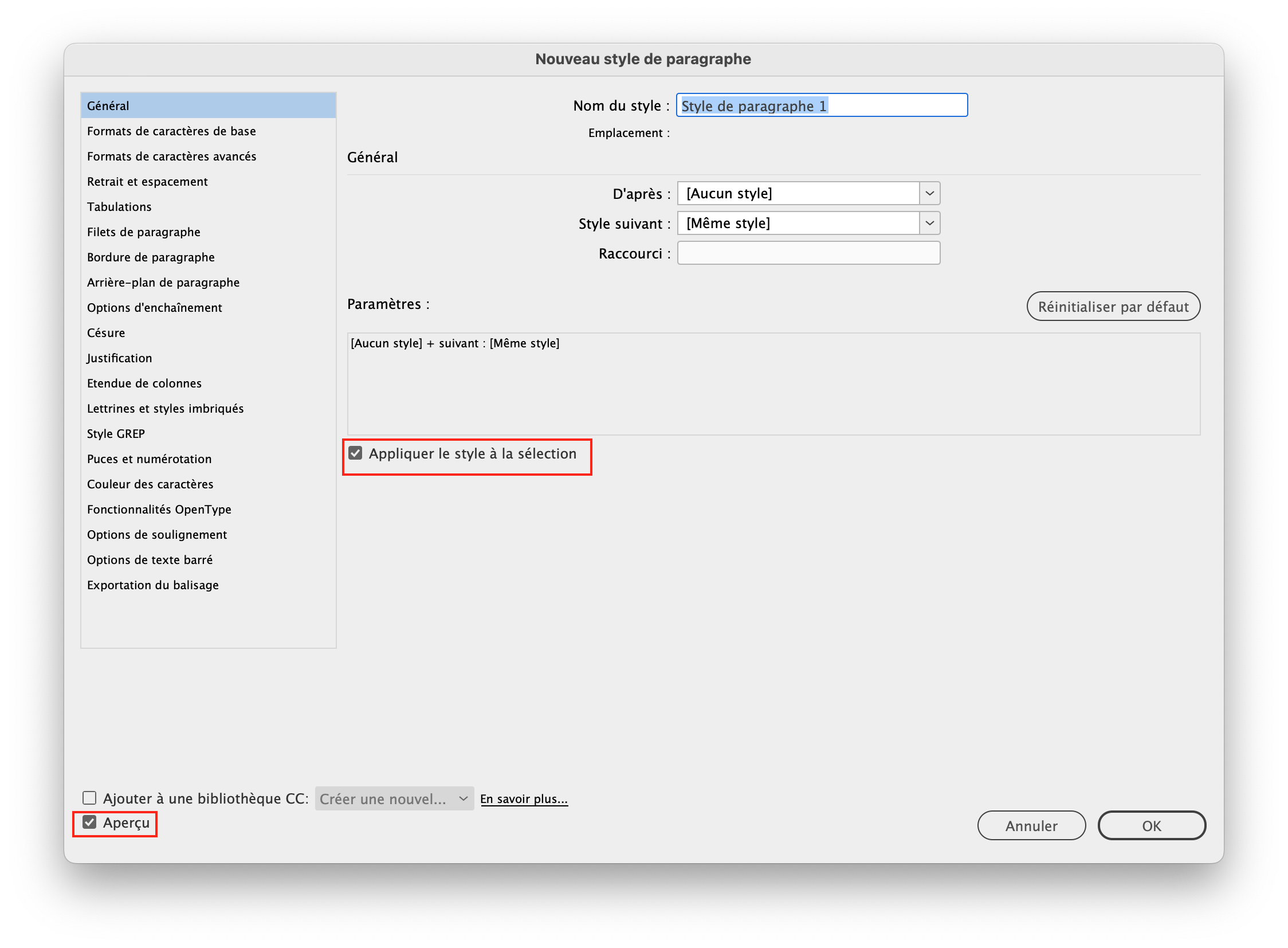1288x948 pixels.
Task: Select the Césure settings page
Action: pyautogui.click(x=106, y=333)
